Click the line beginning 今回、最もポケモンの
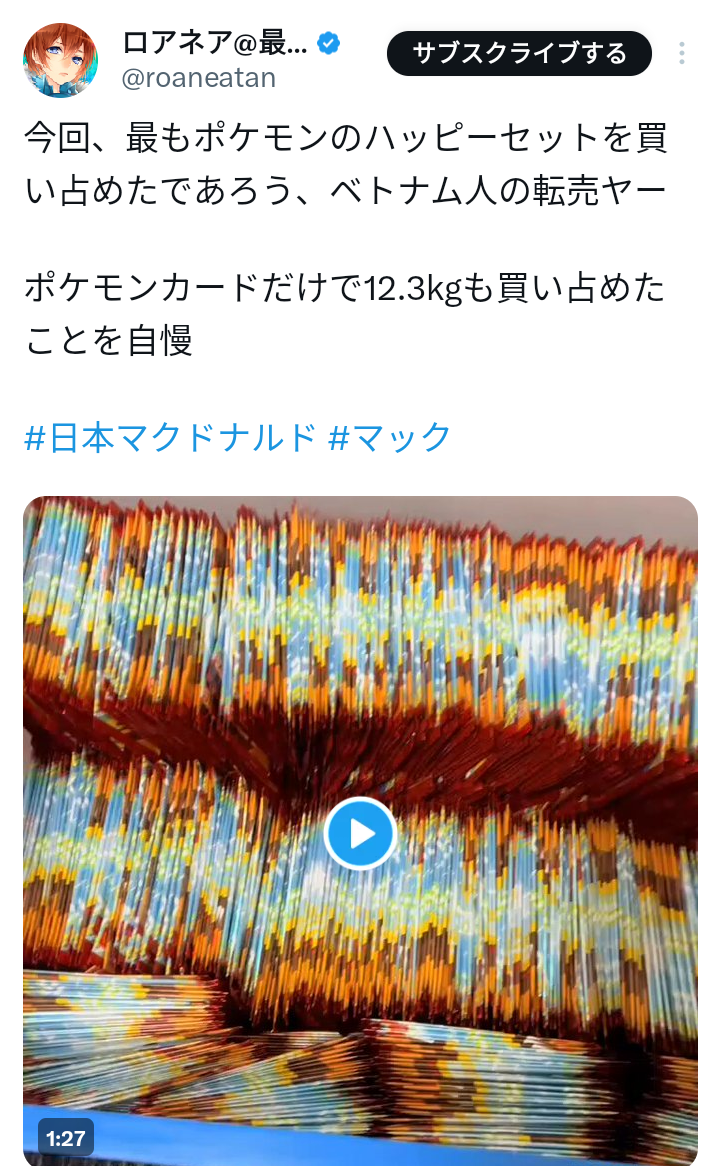This screenshot has width=720, height=1166. click(x=346, y=138)
